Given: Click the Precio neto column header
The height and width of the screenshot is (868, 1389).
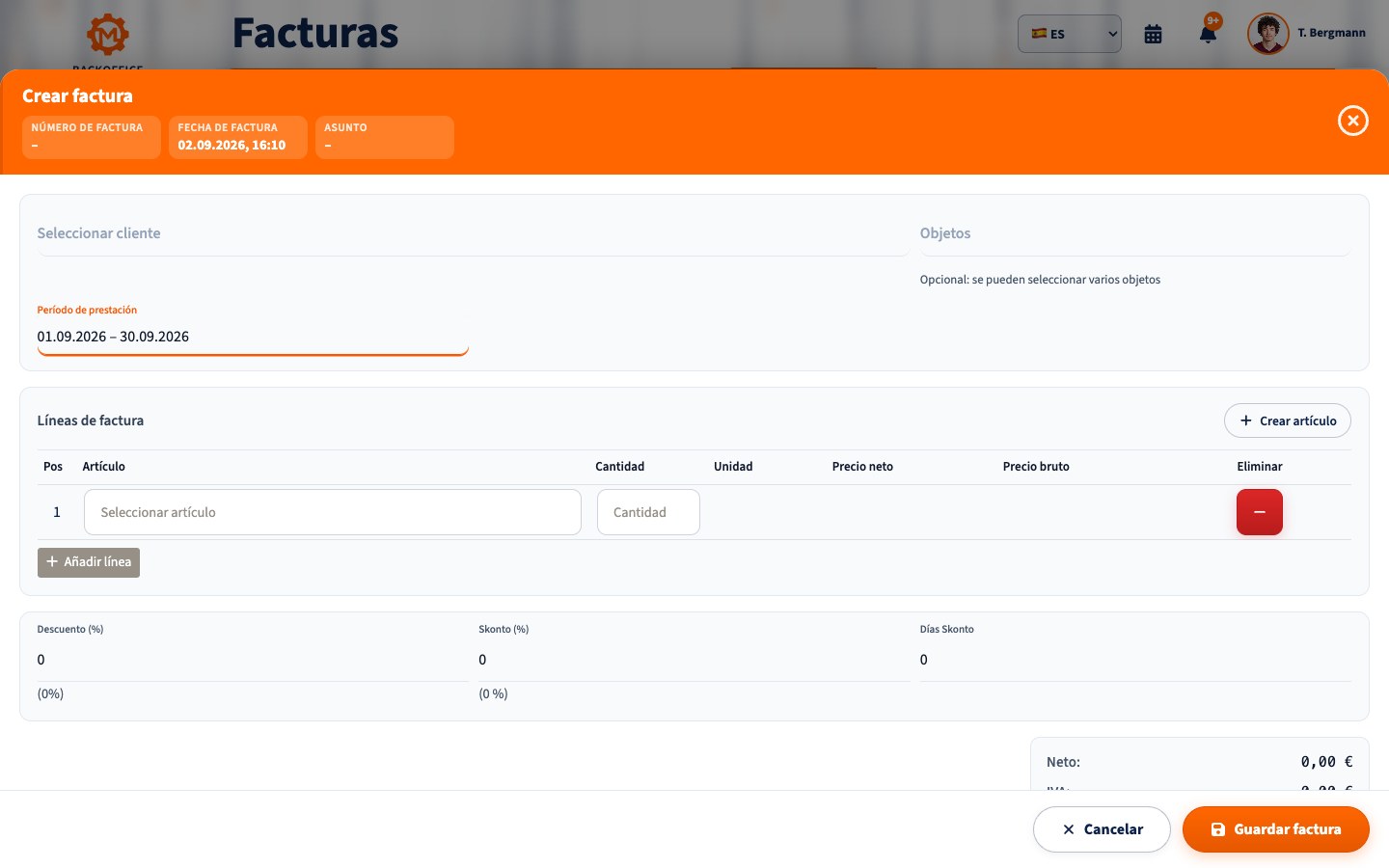Looking at the screenshot, I should click(x=862, y=467).
